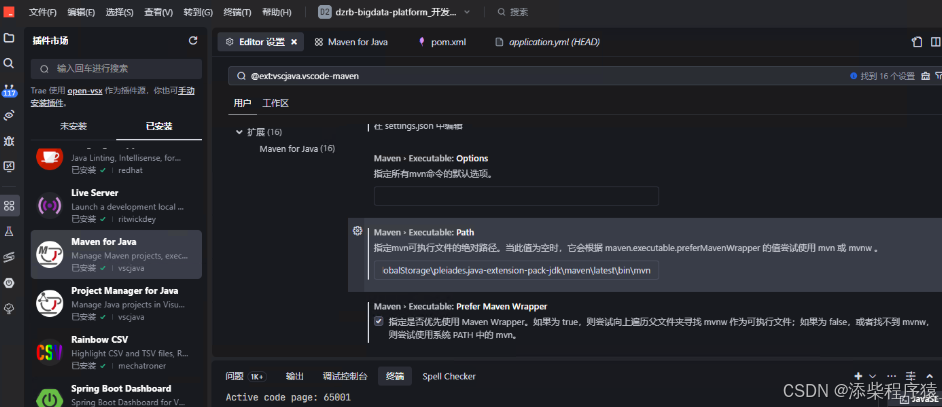Open the 文件(F) menu

[43, 12]
